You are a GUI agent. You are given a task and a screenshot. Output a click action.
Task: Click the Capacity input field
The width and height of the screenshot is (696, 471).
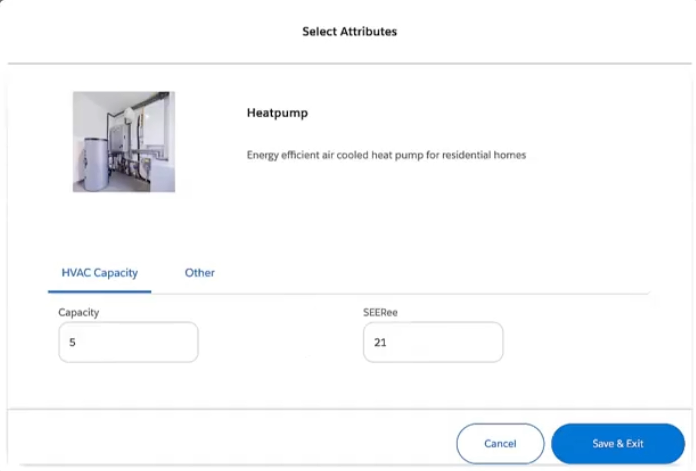128,342
